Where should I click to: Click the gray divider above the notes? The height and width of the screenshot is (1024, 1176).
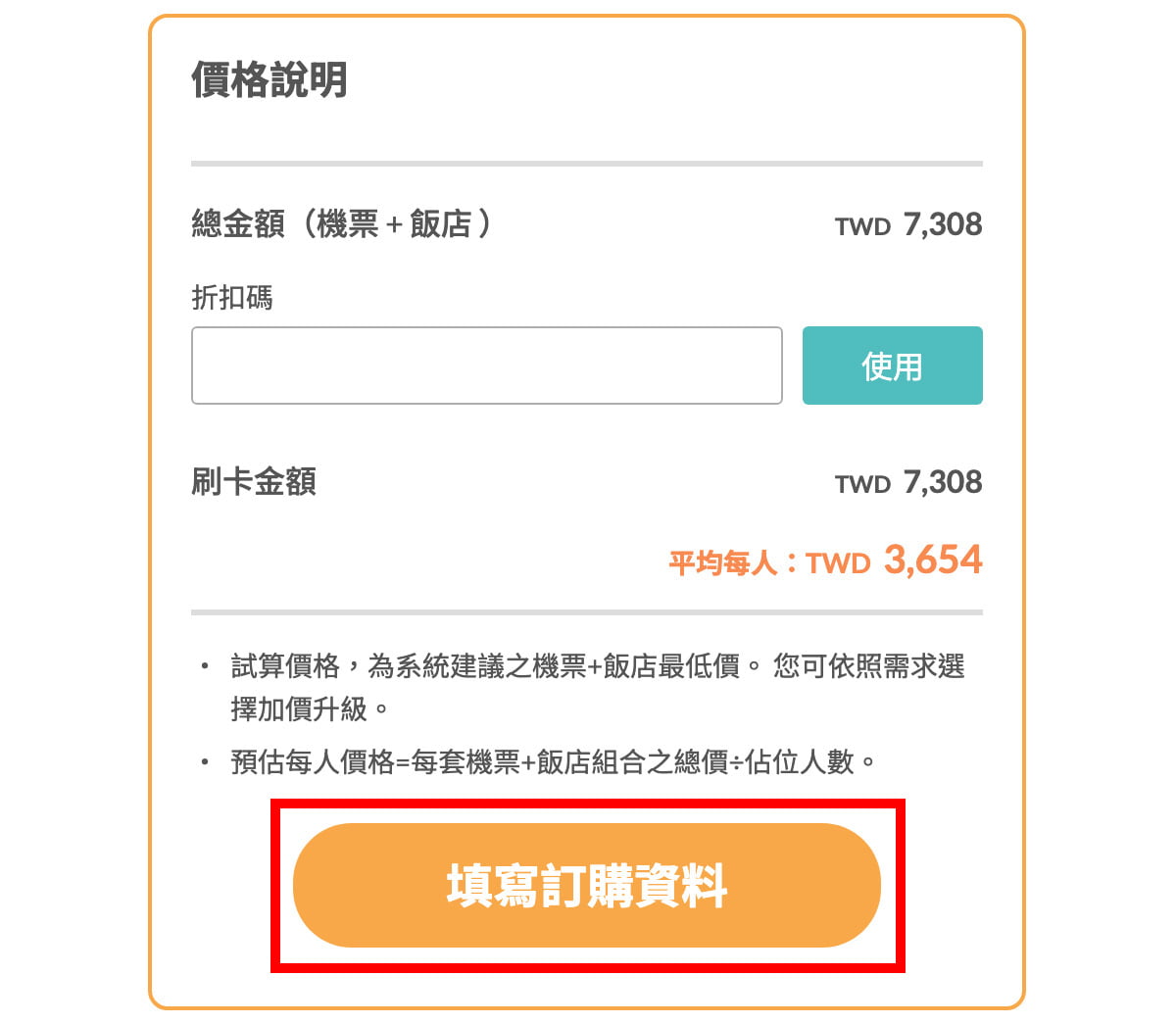pos(586,612)
